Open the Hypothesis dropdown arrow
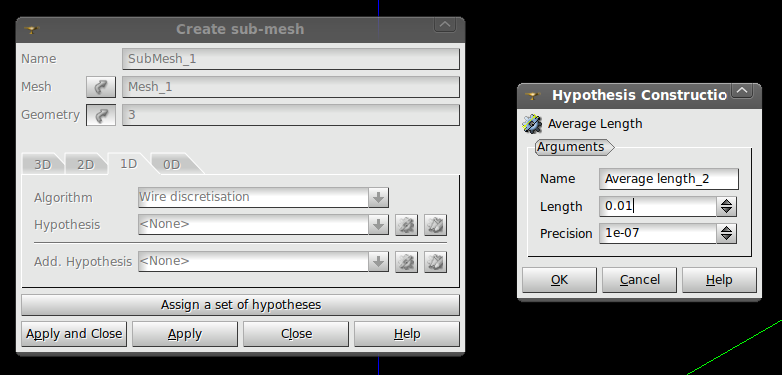782x375 pixels. [378, 225]
